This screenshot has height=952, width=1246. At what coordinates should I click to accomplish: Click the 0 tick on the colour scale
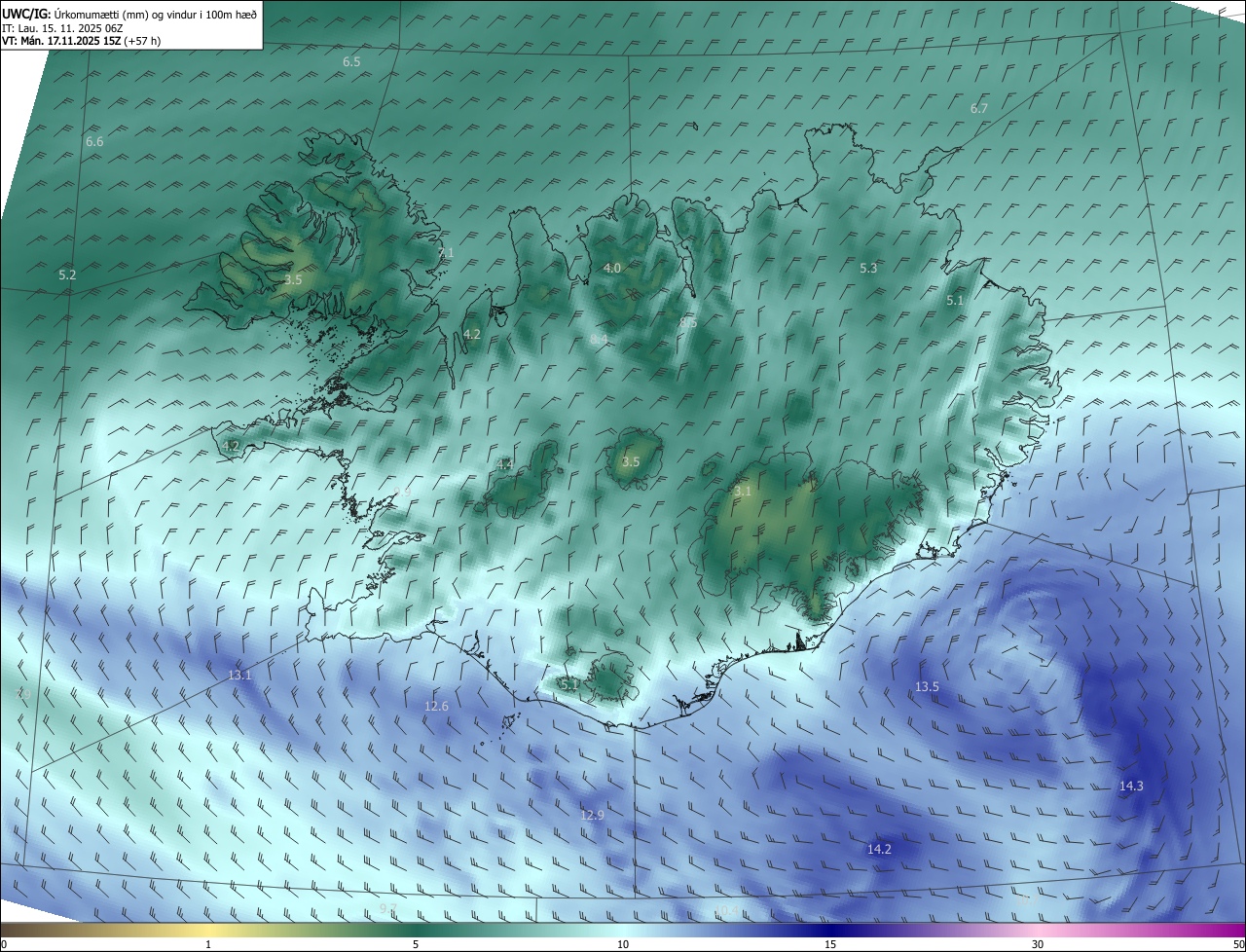point(4,944)
